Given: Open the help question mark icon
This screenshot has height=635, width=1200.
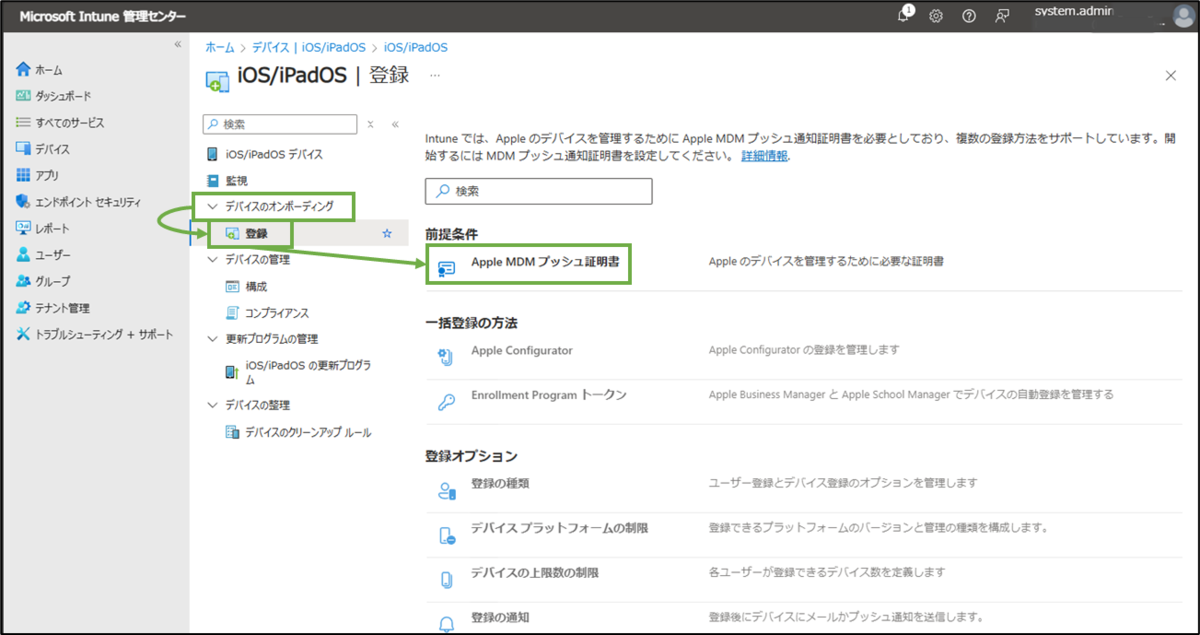Looking at the screenshot, I should click(969, 16).
